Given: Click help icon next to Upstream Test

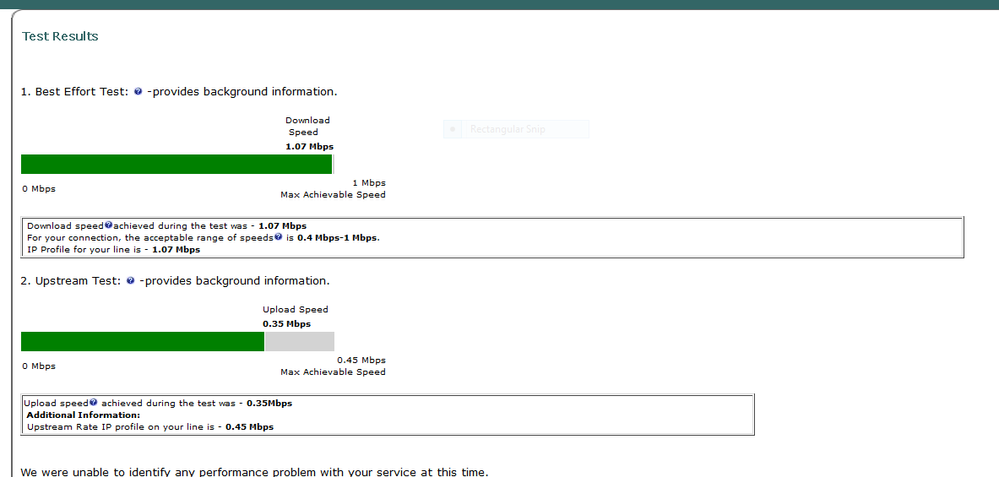Looking at the screenshot, I should tap(131, 281).
